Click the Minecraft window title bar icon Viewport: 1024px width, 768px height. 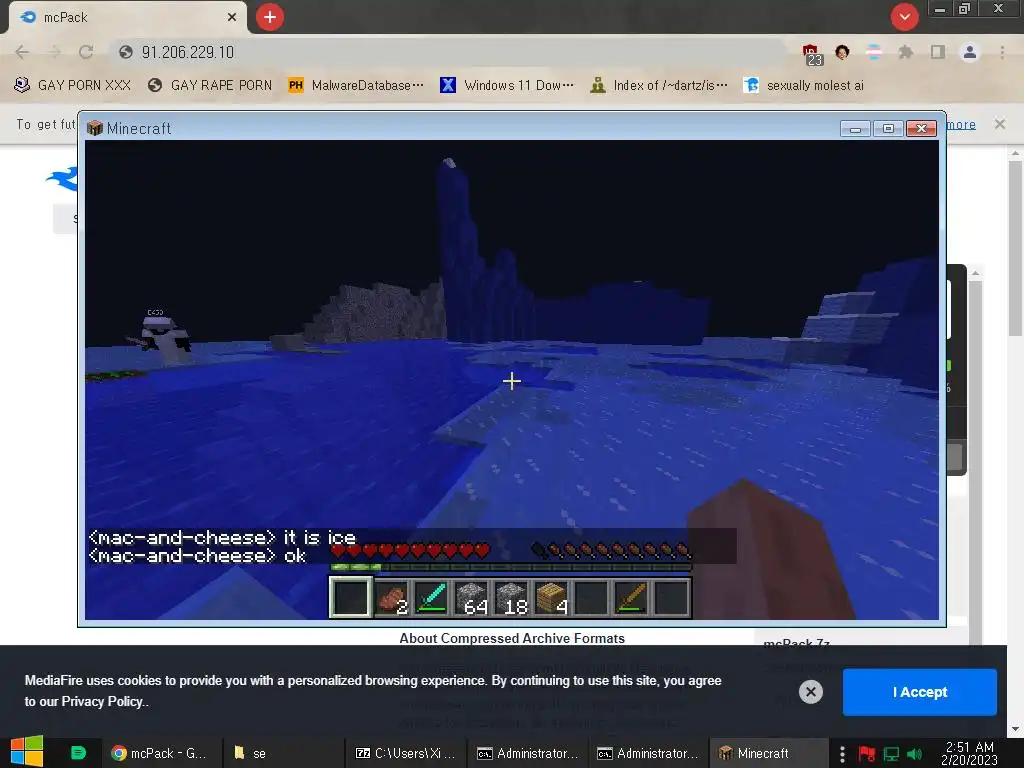pos(95,128)
